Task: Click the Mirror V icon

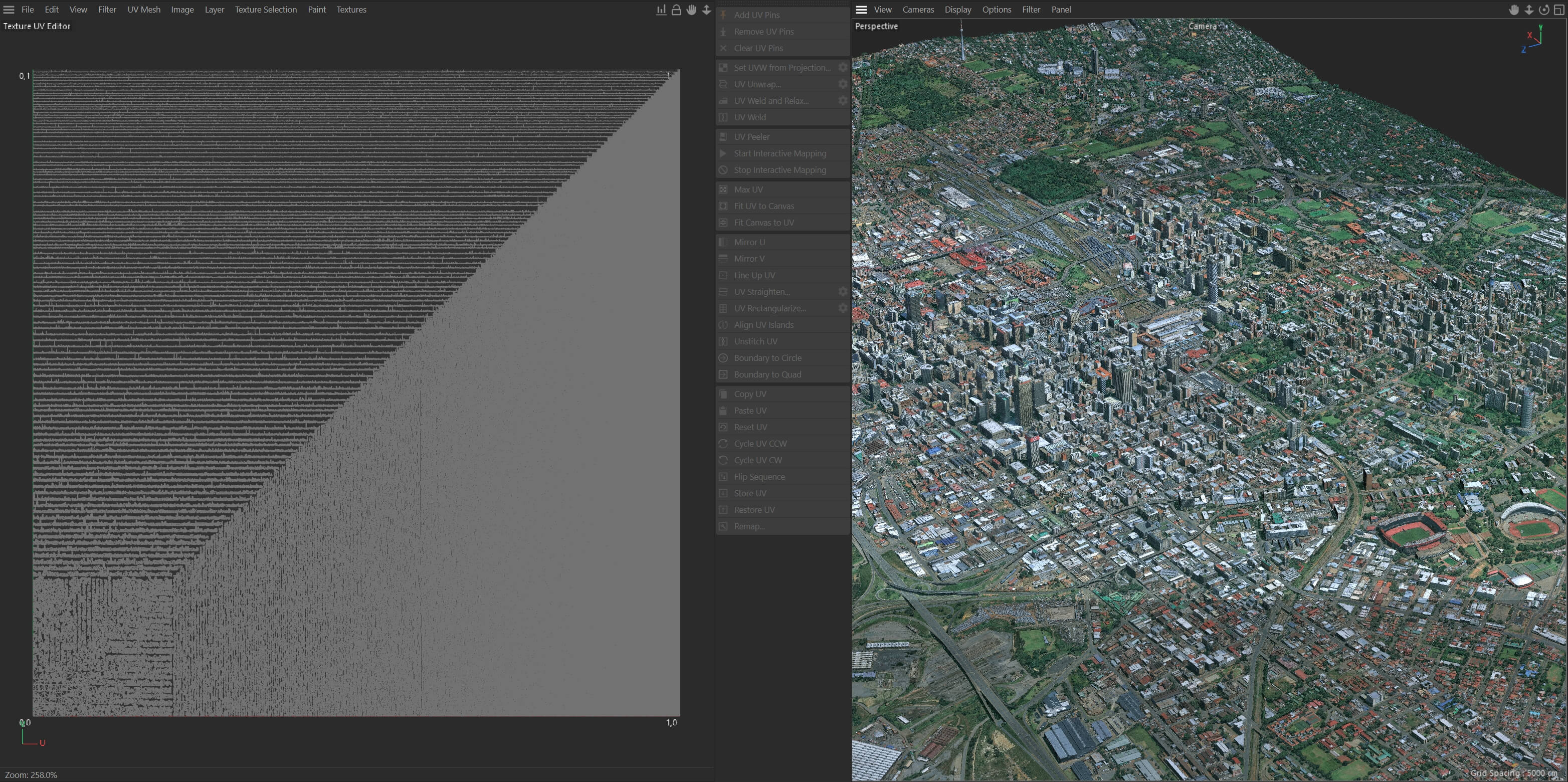Action: 723,259
